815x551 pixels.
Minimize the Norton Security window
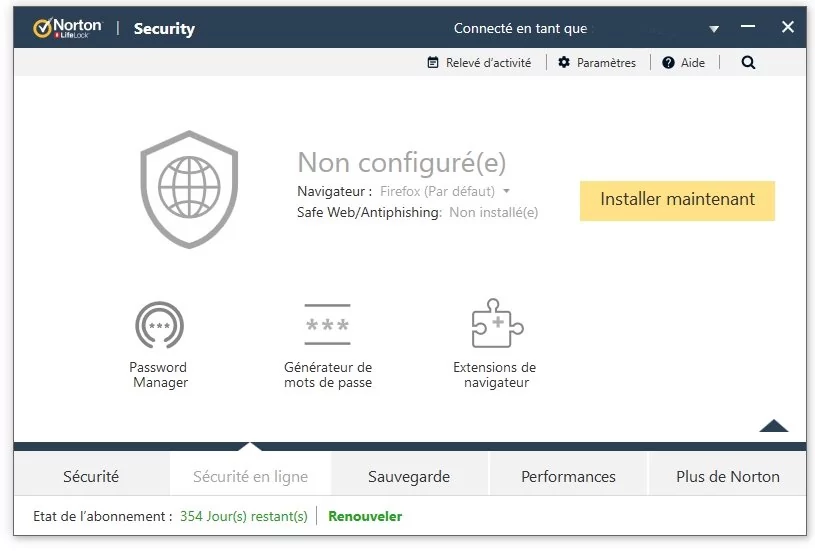click(x=748, y=26)
